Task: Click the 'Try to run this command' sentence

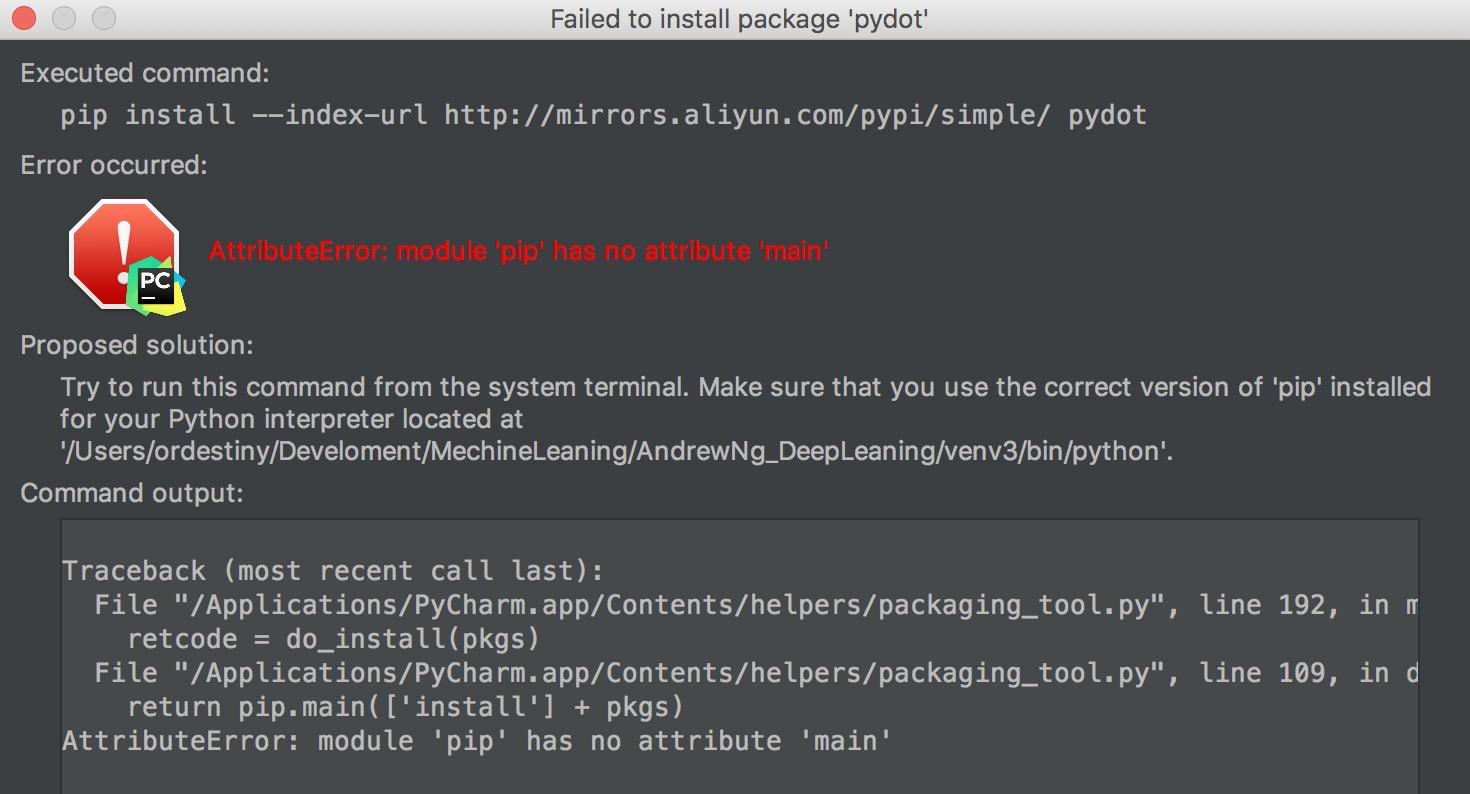Action: pos(745,387)
